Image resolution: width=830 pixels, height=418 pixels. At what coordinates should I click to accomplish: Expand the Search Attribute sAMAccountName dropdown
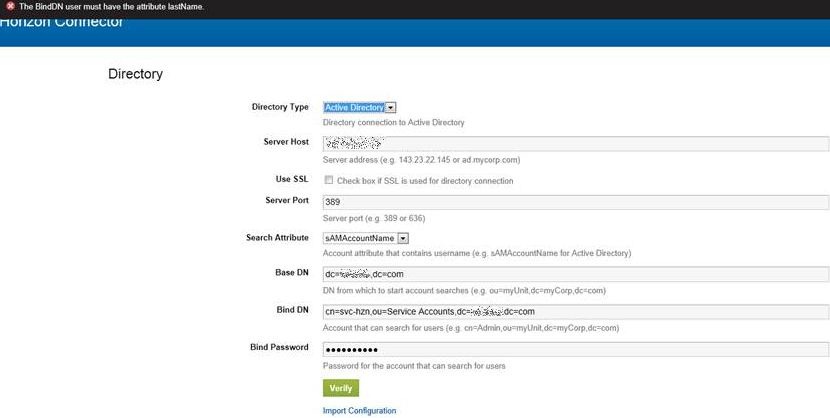[x=366, y=239]
